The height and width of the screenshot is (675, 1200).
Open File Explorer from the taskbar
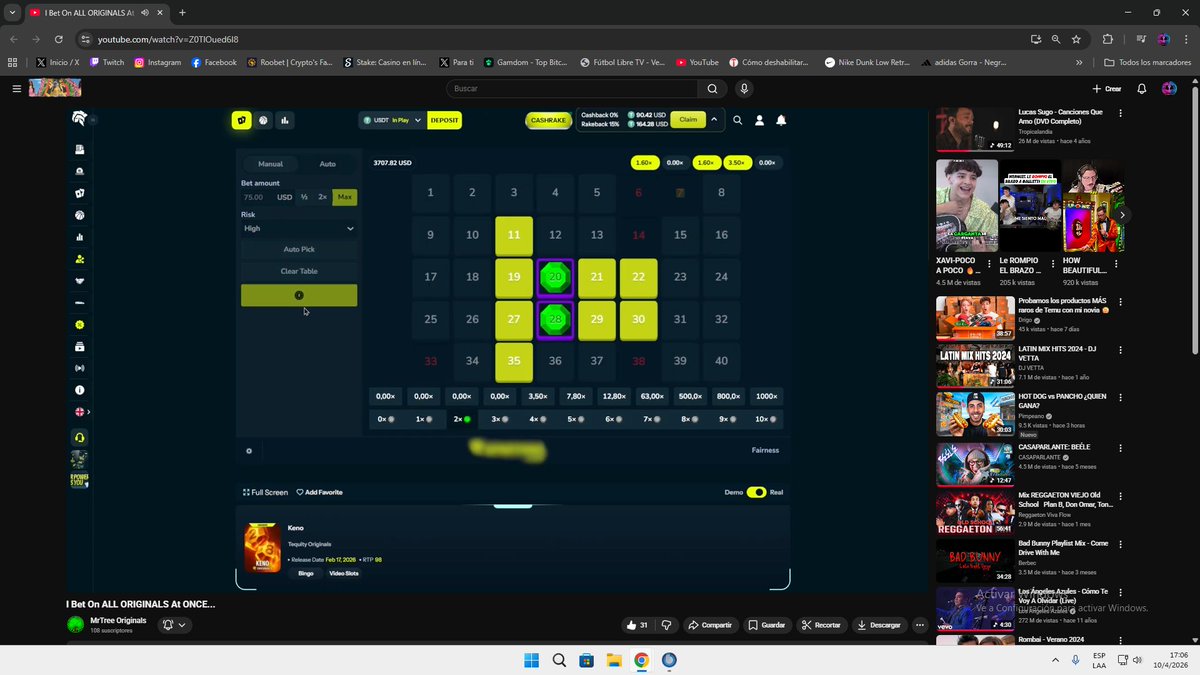614,660
